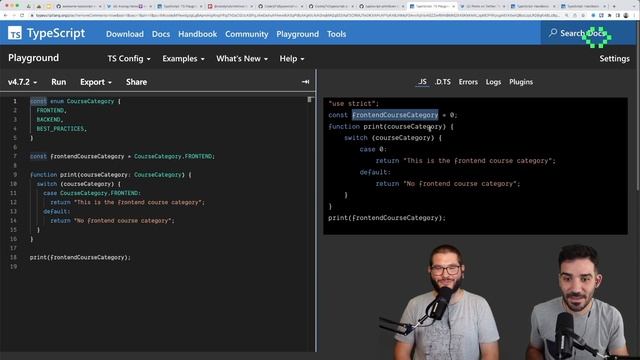Click the BACKEND enum member on line 3
The image size is (640, 360).
(x=50, y=120)
